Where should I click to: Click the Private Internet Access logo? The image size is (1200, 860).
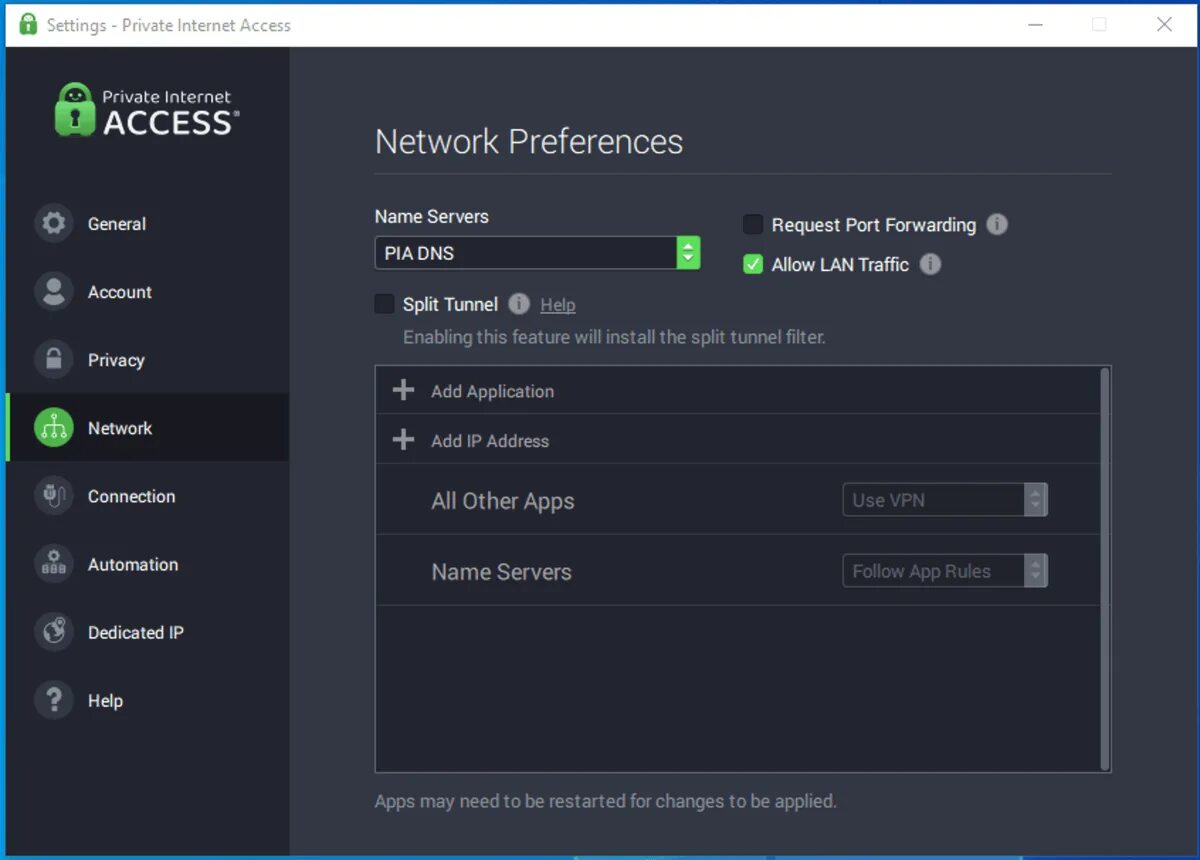coord(147,109)
